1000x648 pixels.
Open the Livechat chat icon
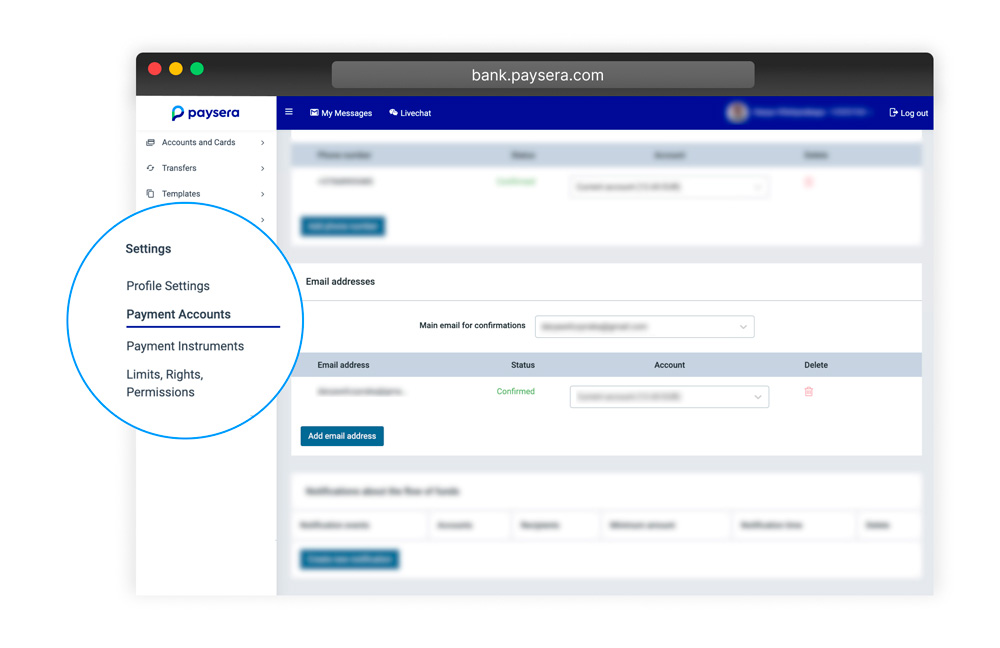pyautogui.click(x=391, y=113)
